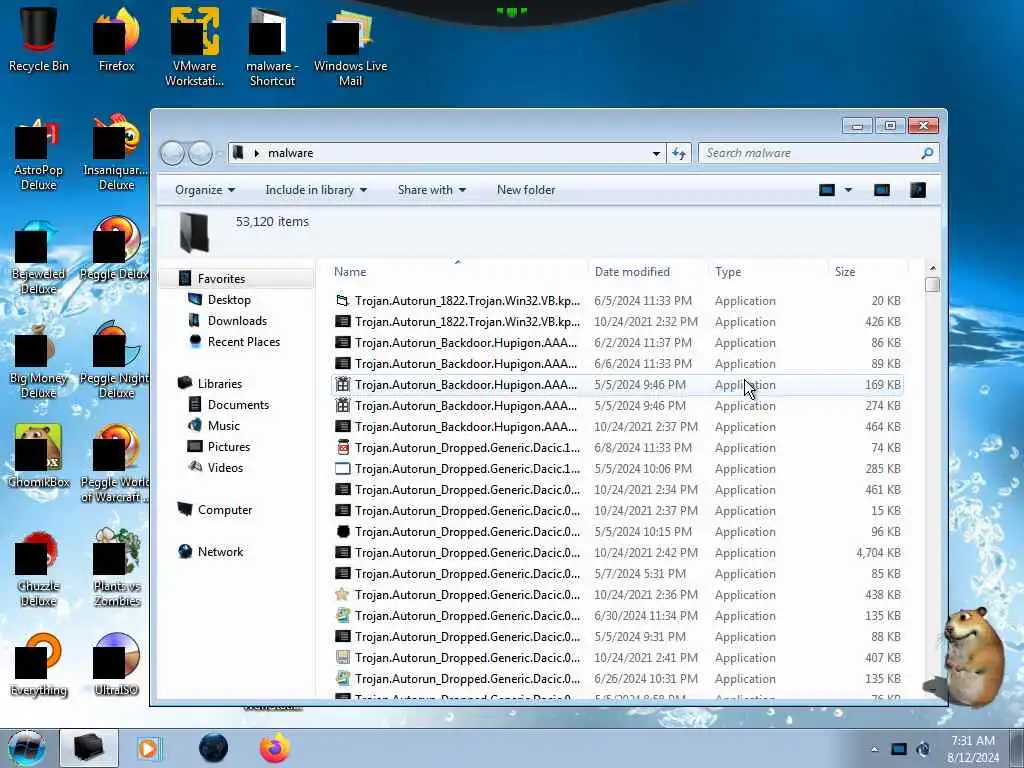This screenshot has width=1024, height=768.
Task: Click the search magnifier icon
Action: [927, 153]
